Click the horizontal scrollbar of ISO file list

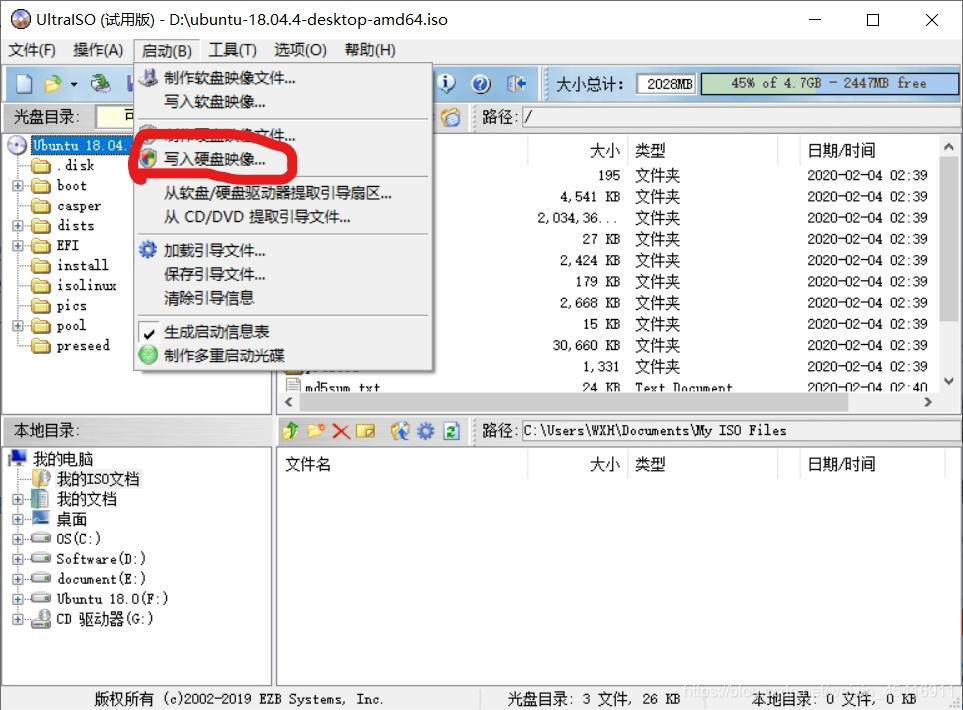575,402
